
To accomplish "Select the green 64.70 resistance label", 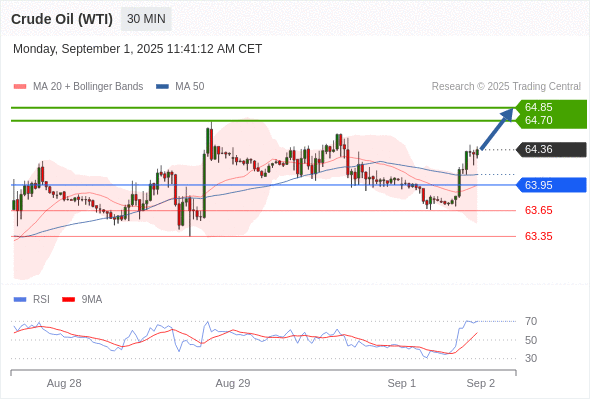I will coord(538,120).
